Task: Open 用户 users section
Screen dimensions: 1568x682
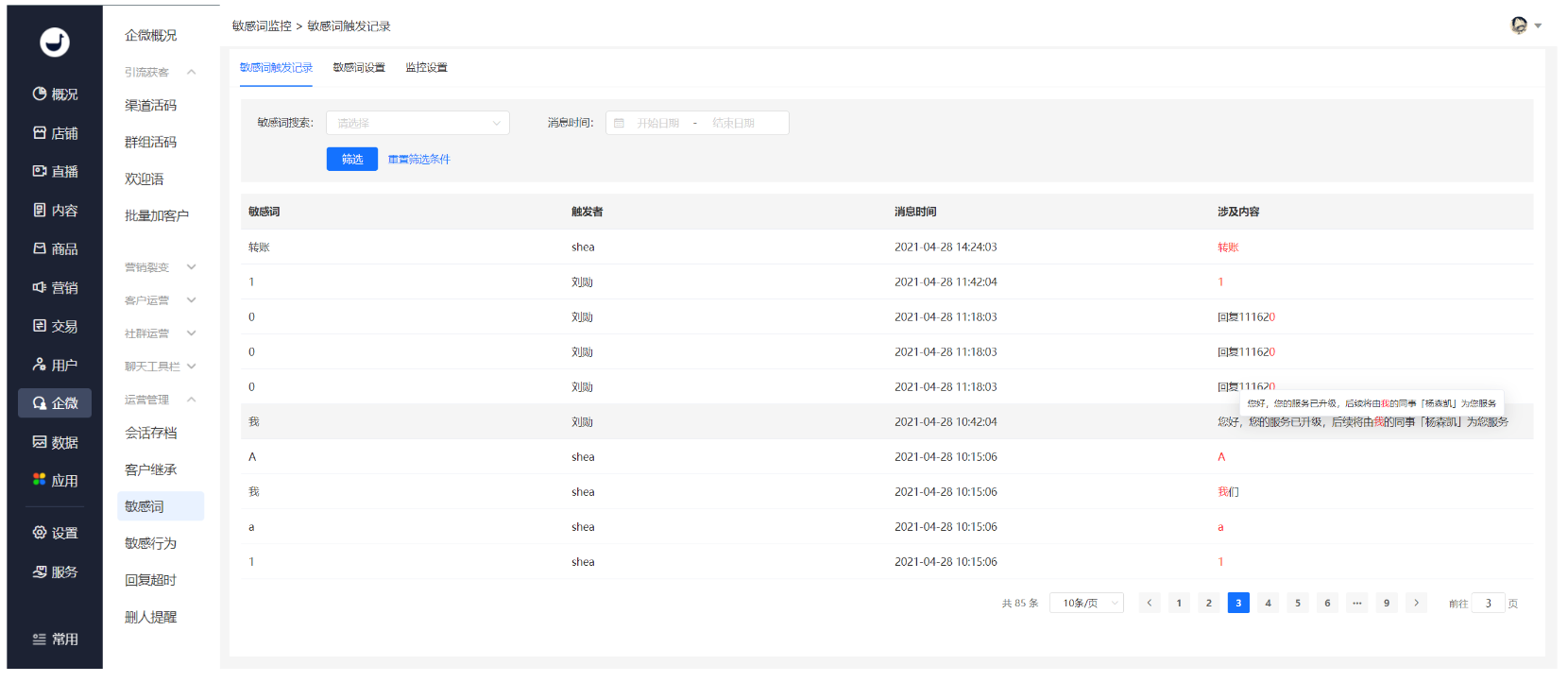Action: click(x=55, y=366)
